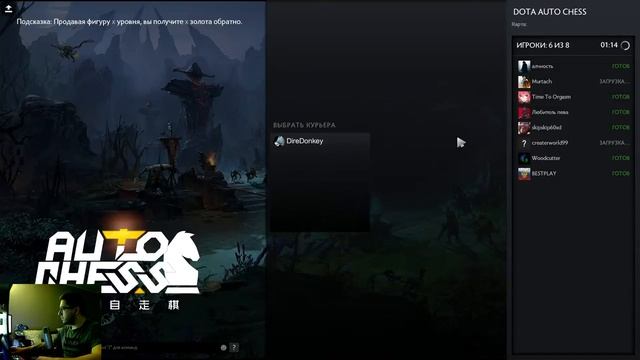Select the DireDonkey courier

(x=320, y=141)
